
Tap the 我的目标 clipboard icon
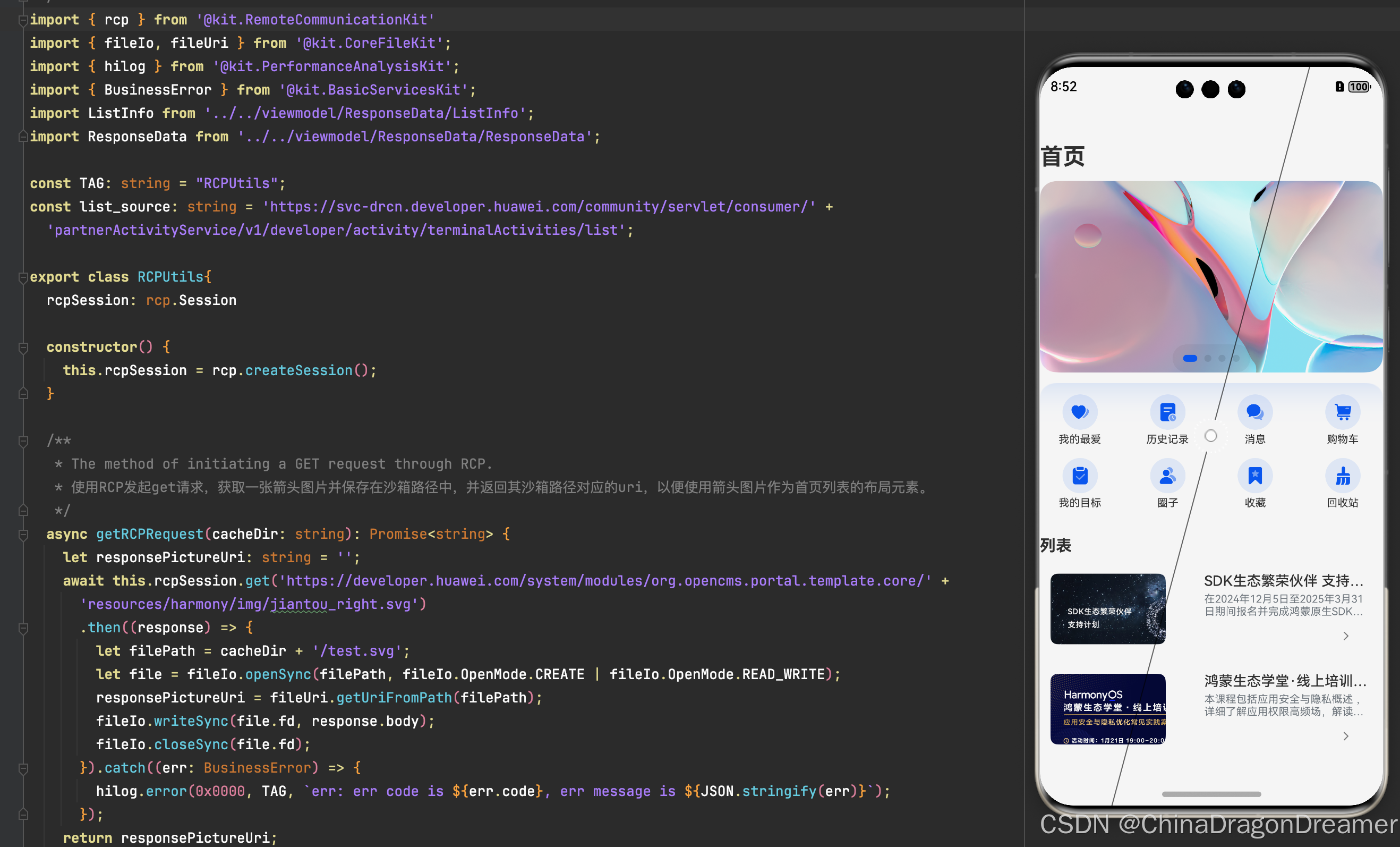click(1079, 476)
